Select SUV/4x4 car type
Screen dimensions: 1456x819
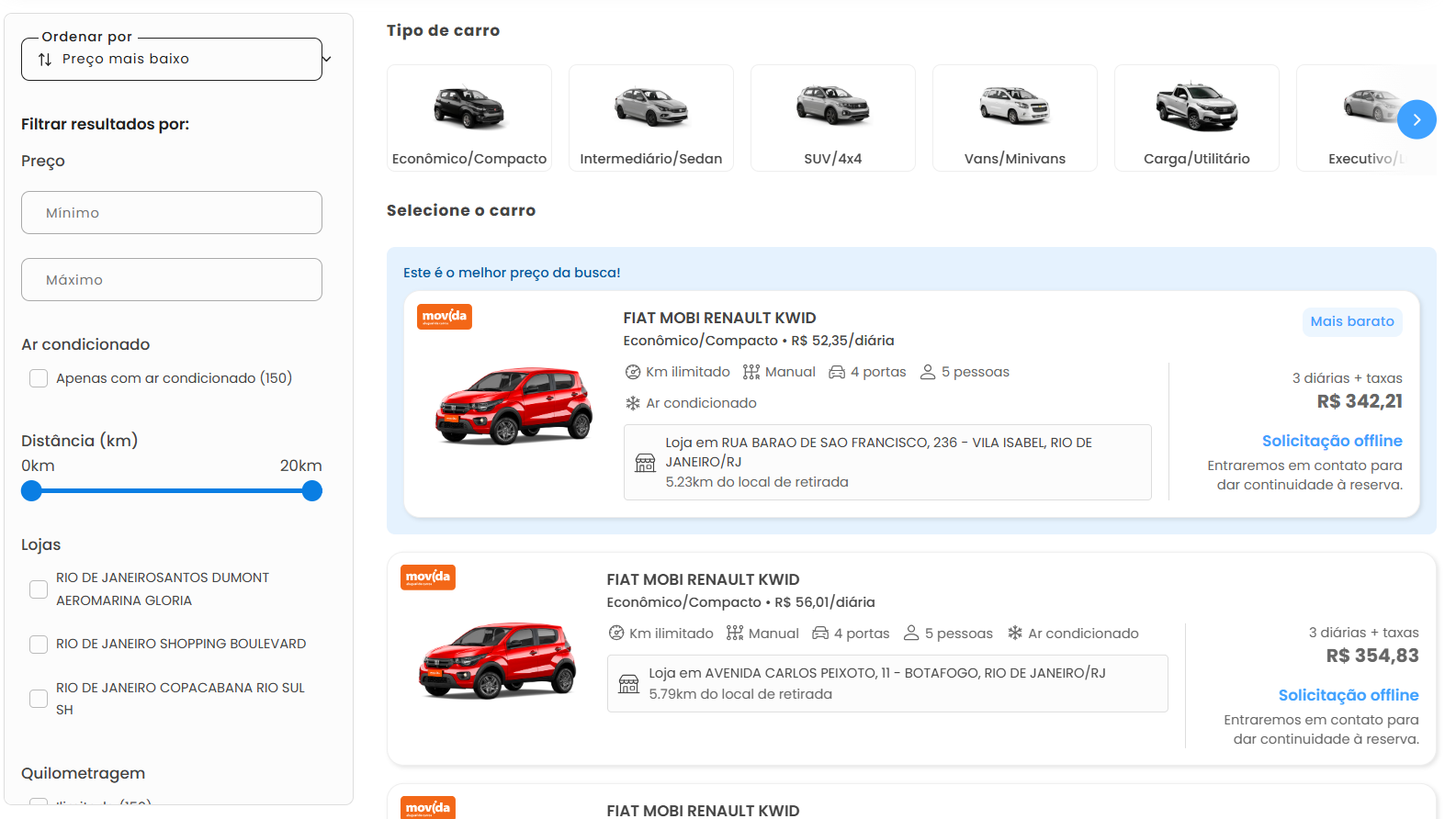833,118
